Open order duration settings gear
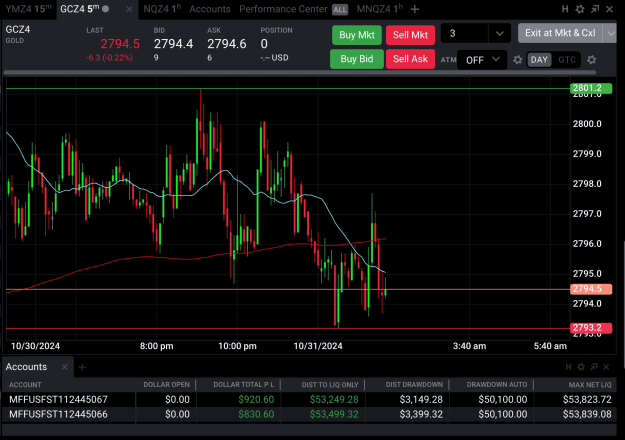The height and width of the screenshot is (440, 625). [x=592, y=60]
